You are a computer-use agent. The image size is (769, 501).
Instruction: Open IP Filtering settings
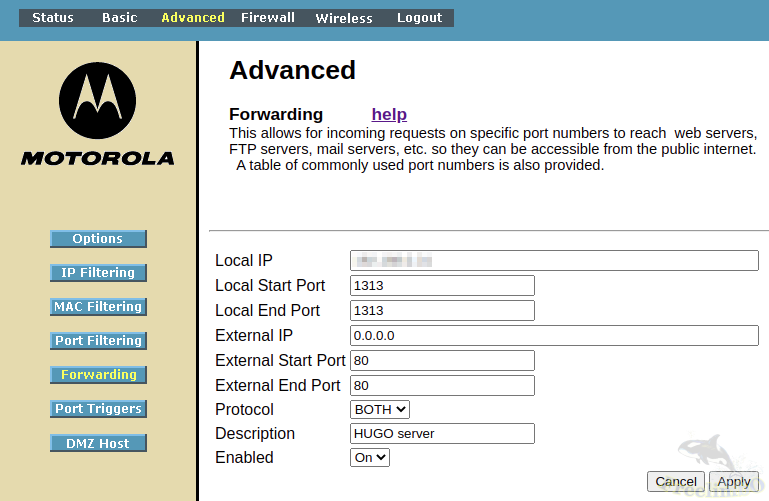[x=98, y=273]
